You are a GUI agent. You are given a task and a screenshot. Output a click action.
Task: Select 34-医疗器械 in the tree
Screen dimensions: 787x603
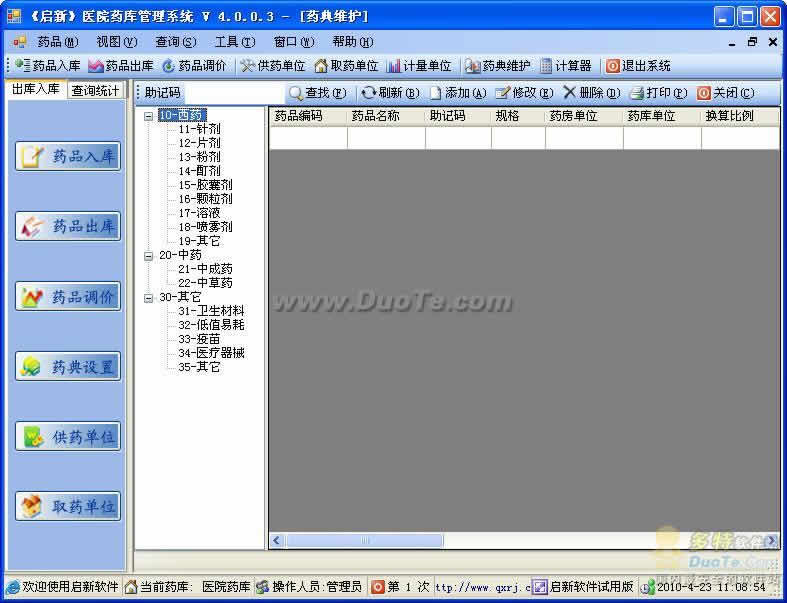click(x=211, y=353)
